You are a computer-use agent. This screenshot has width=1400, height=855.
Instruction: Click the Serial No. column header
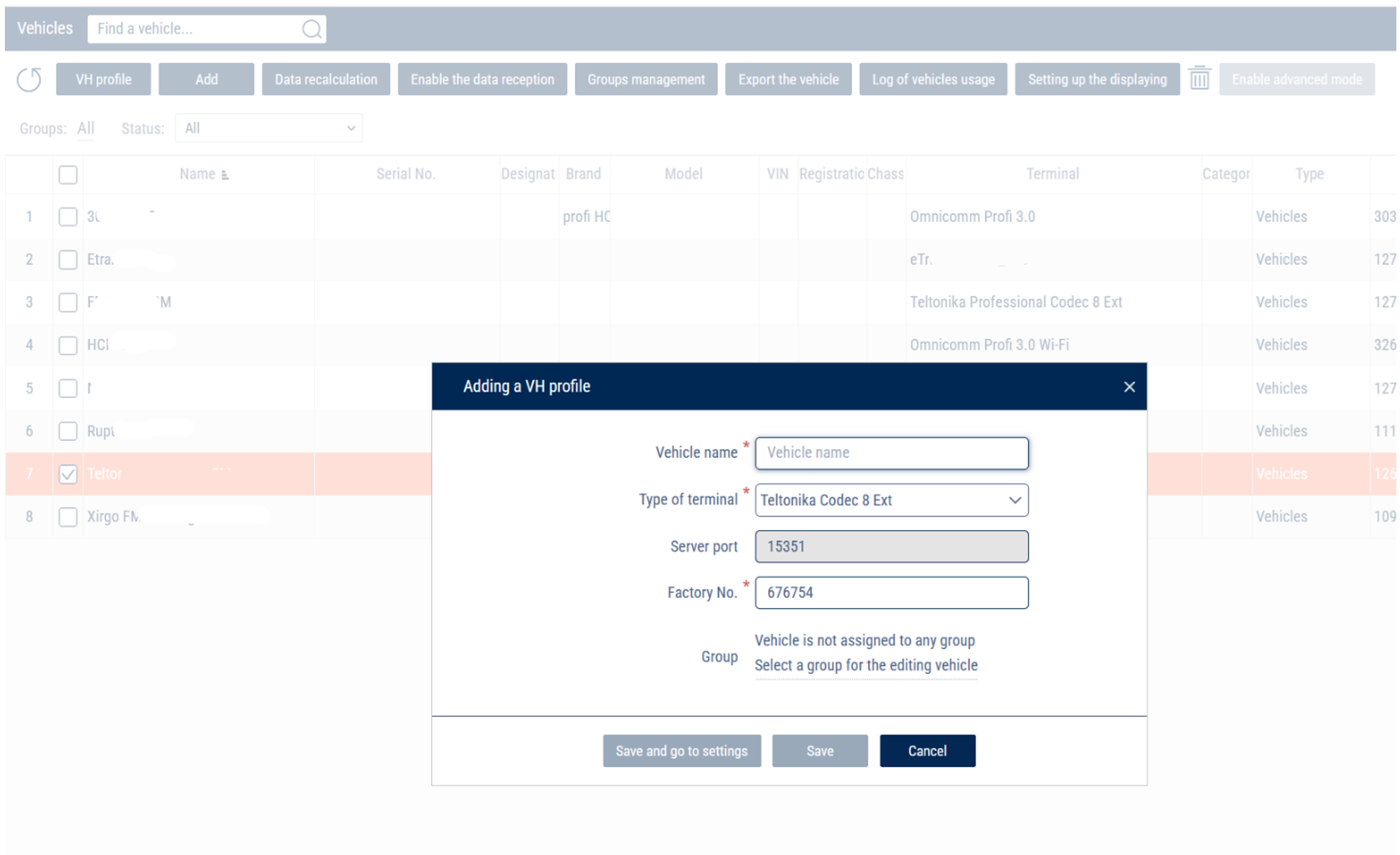406,174
